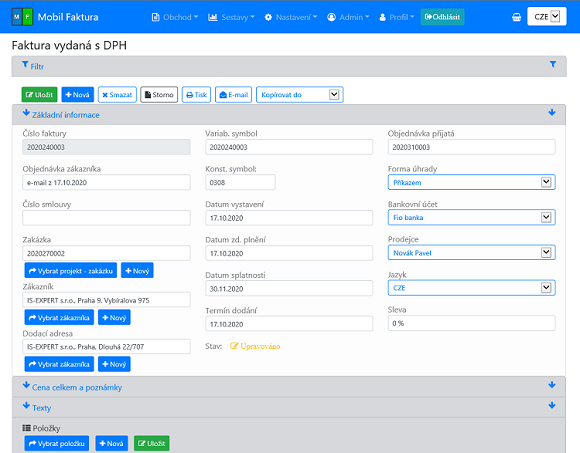Open the CZE language selector in header
Viewport: 580px width, 453px height.
click(x=547, y=17)
